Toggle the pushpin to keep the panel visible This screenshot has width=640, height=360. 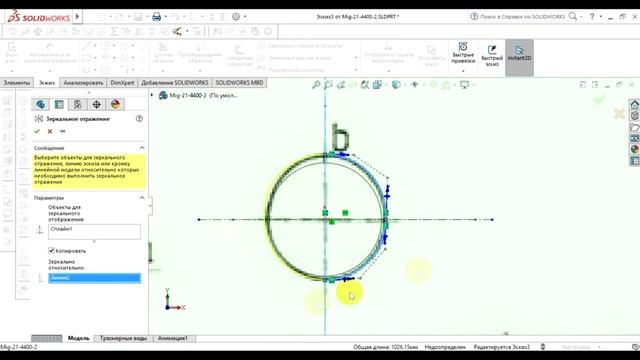tap(62, 131)
